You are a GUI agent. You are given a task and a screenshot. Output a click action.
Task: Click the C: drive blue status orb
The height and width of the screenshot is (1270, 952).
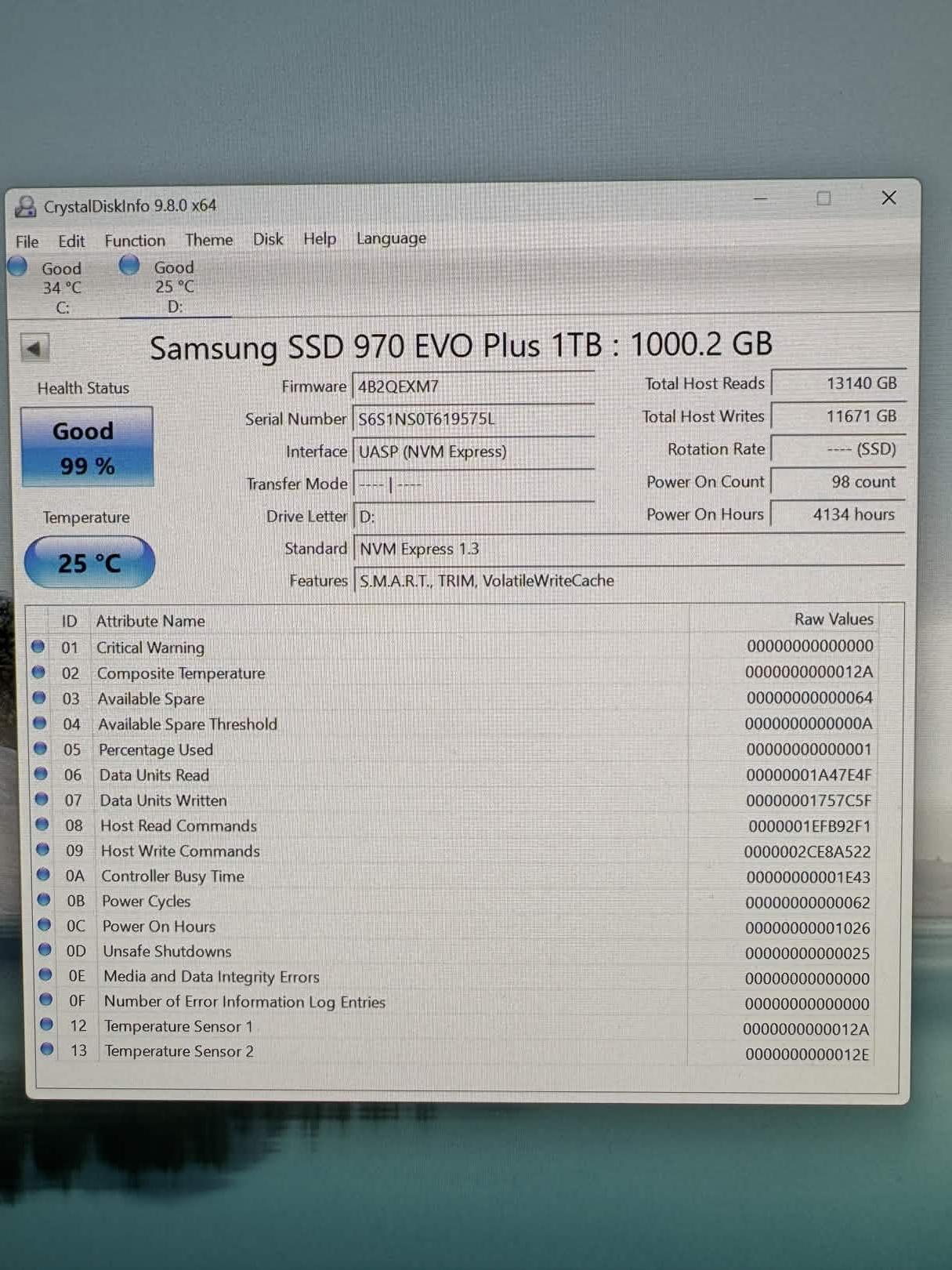click(x=17, y=267)
